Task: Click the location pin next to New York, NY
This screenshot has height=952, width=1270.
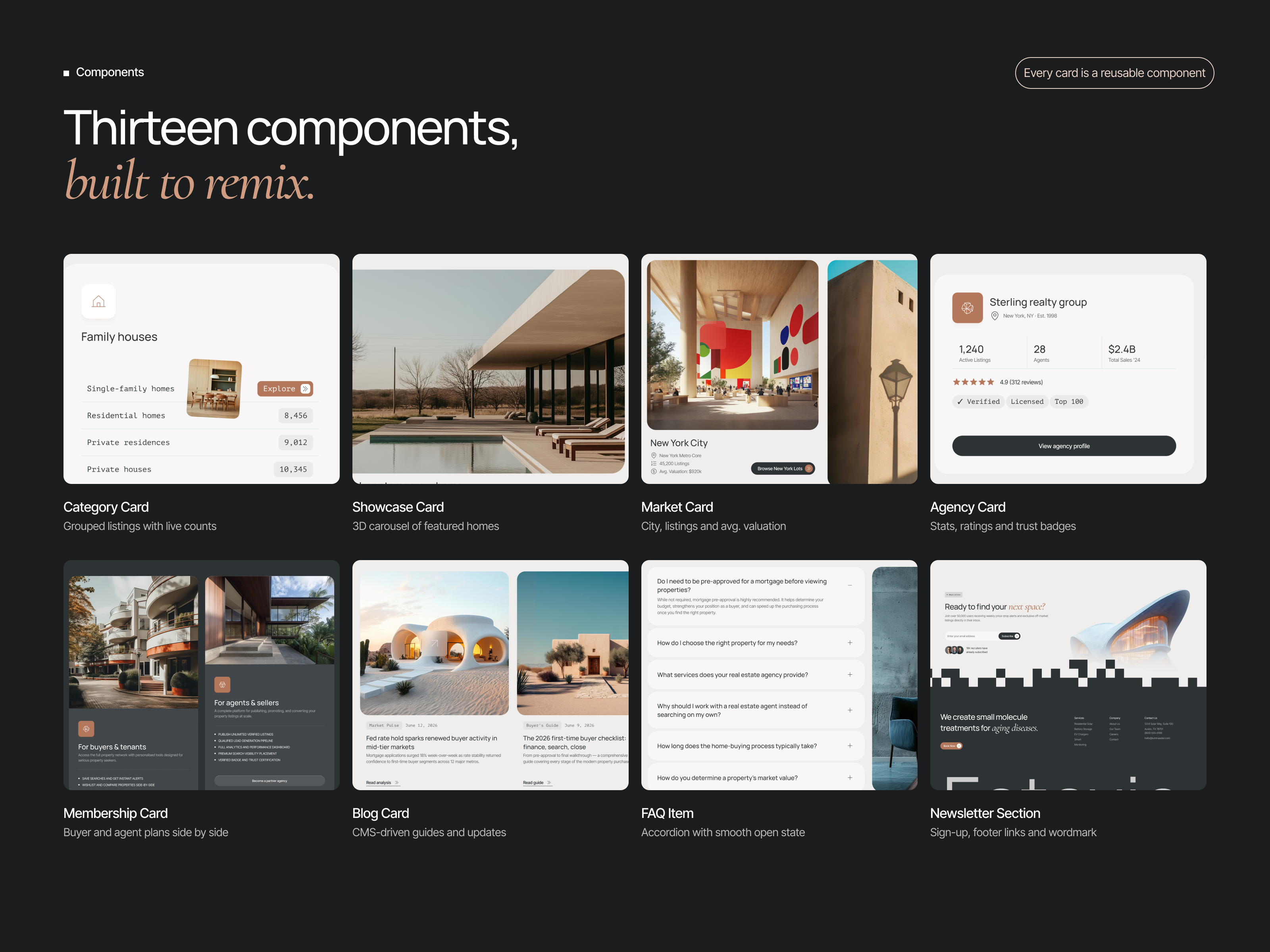Action: click(995, 316)
